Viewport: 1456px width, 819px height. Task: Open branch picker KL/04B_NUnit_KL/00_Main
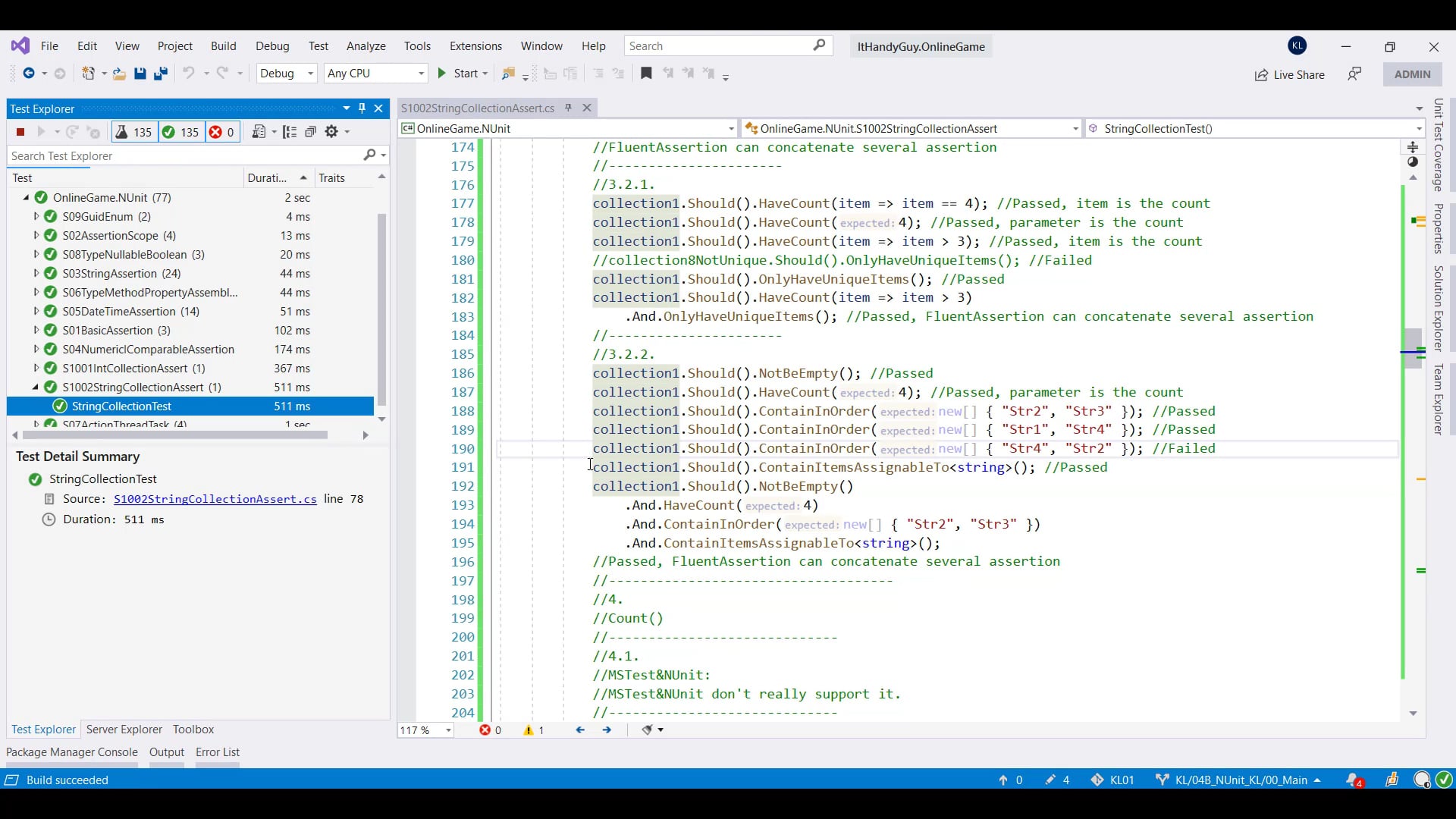tap(1238, 780)
